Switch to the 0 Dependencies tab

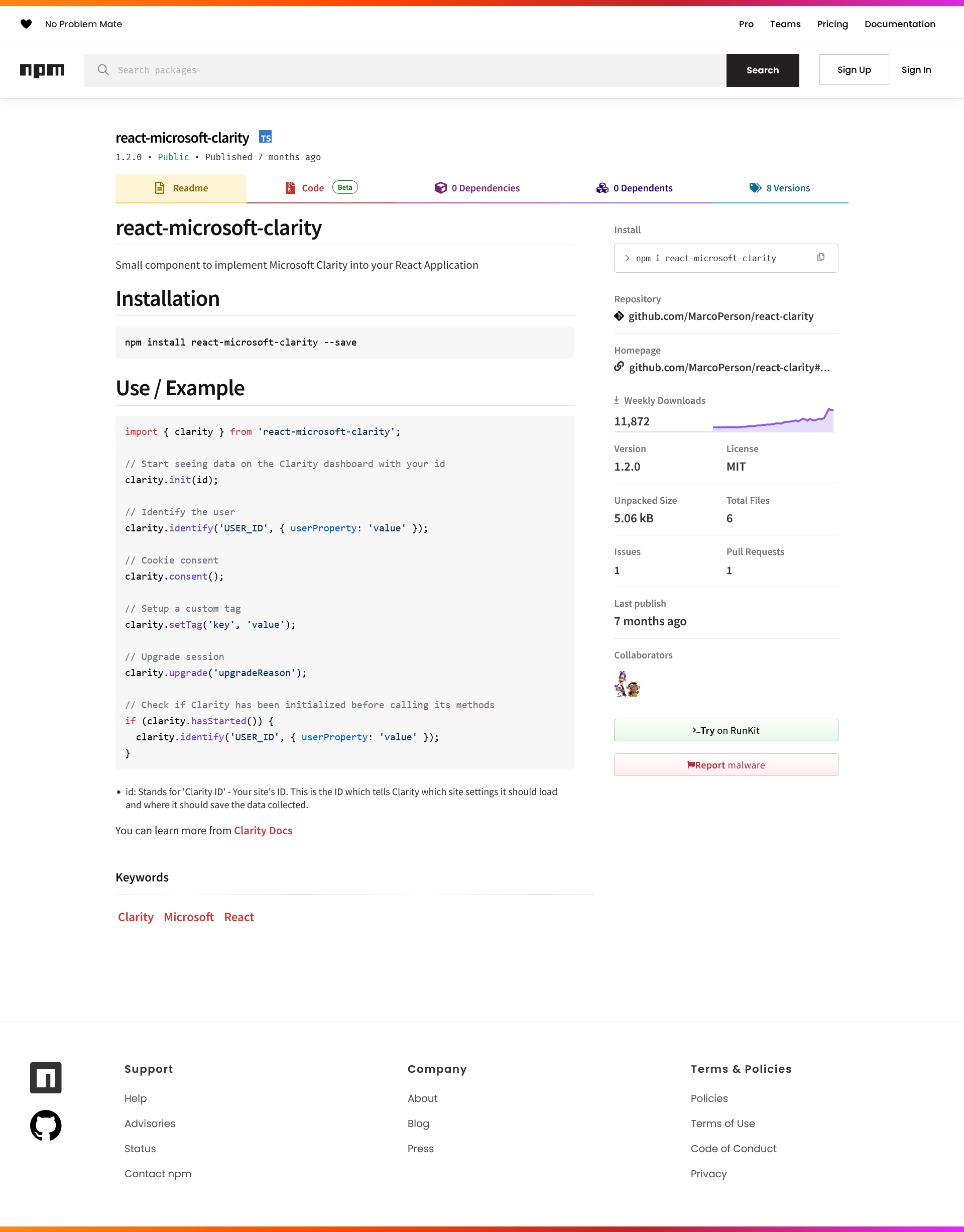point(477,188)
